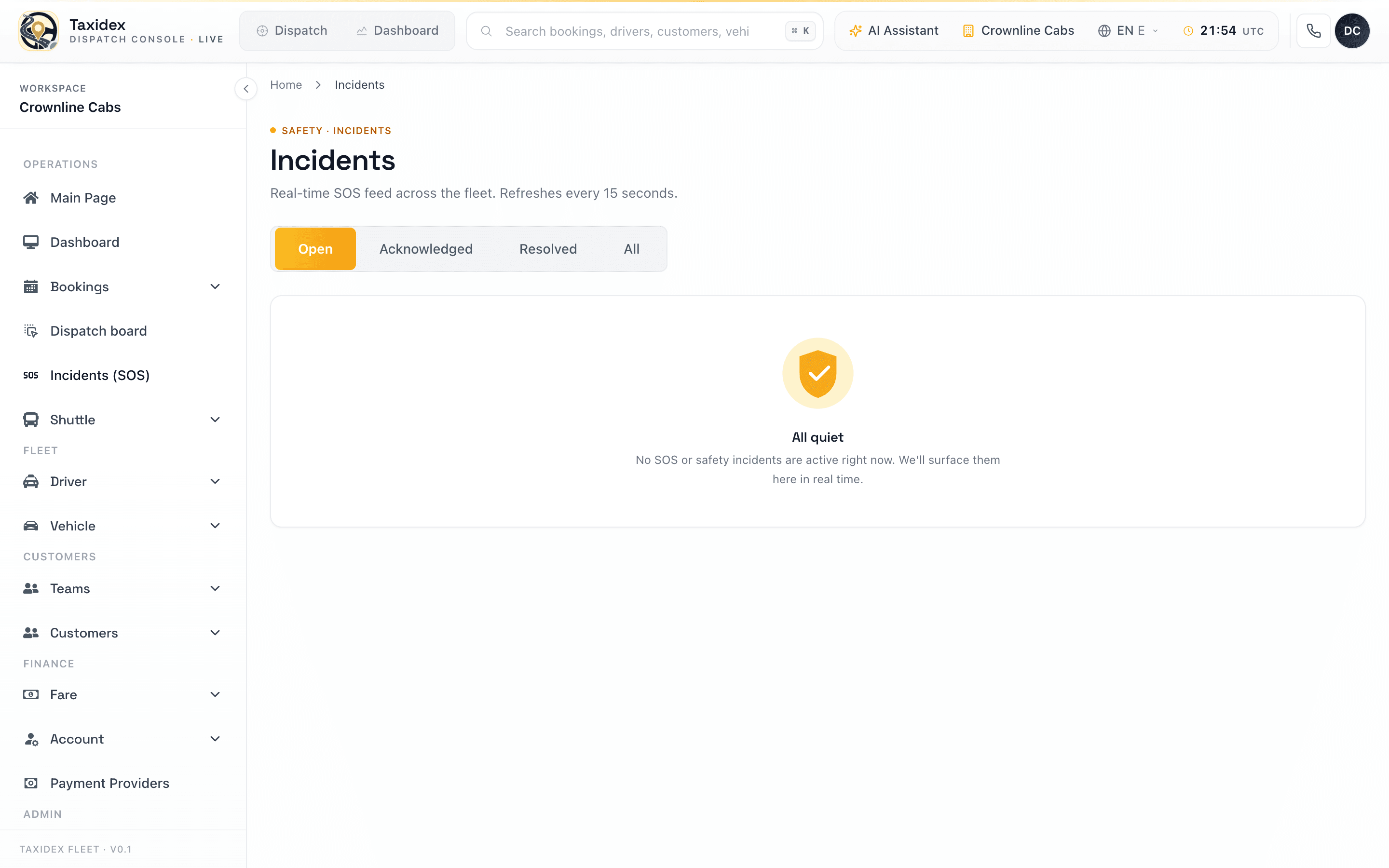
Task: Open Customers sidebar item
Action: click(x=123, y=633)
